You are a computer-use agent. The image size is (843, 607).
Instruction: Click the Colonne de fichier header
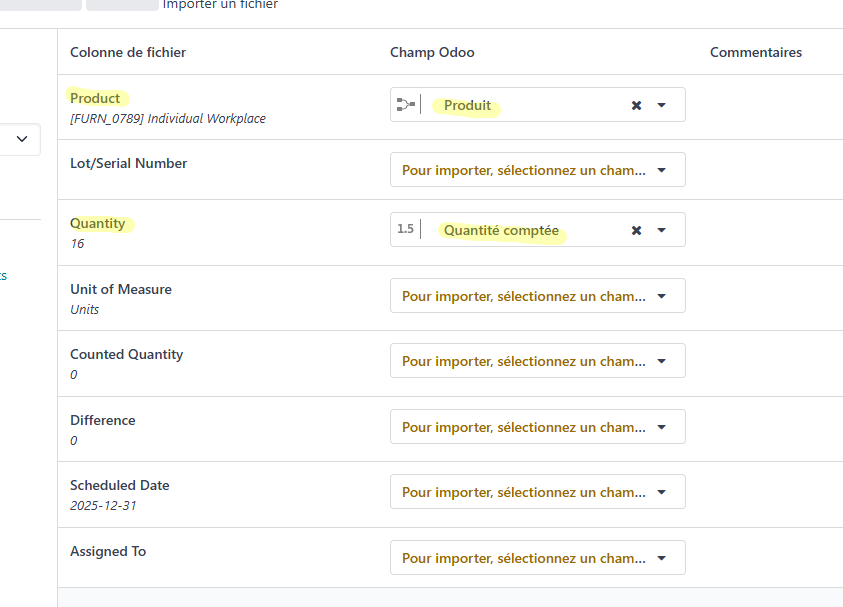tap(128, 52)
